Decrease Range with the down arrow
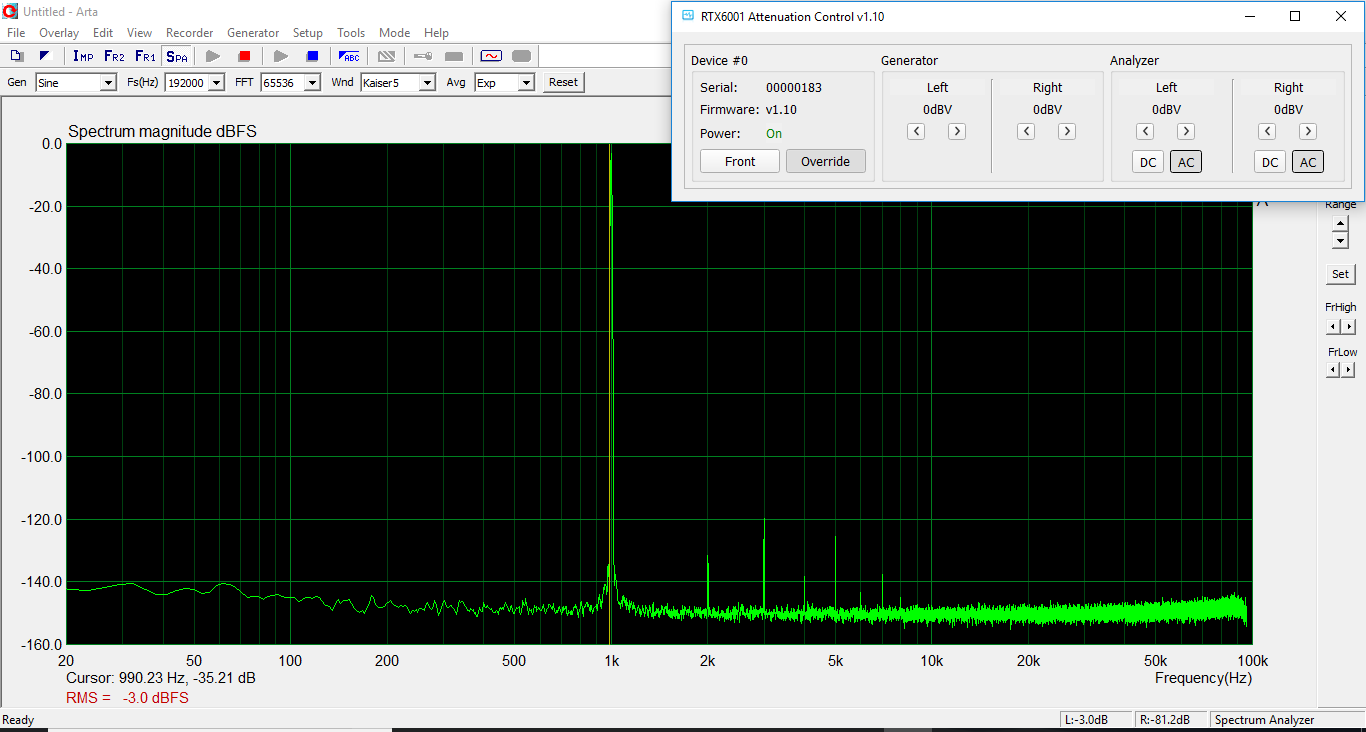Screen dimensions: 1366x732 coord(1340,240)
